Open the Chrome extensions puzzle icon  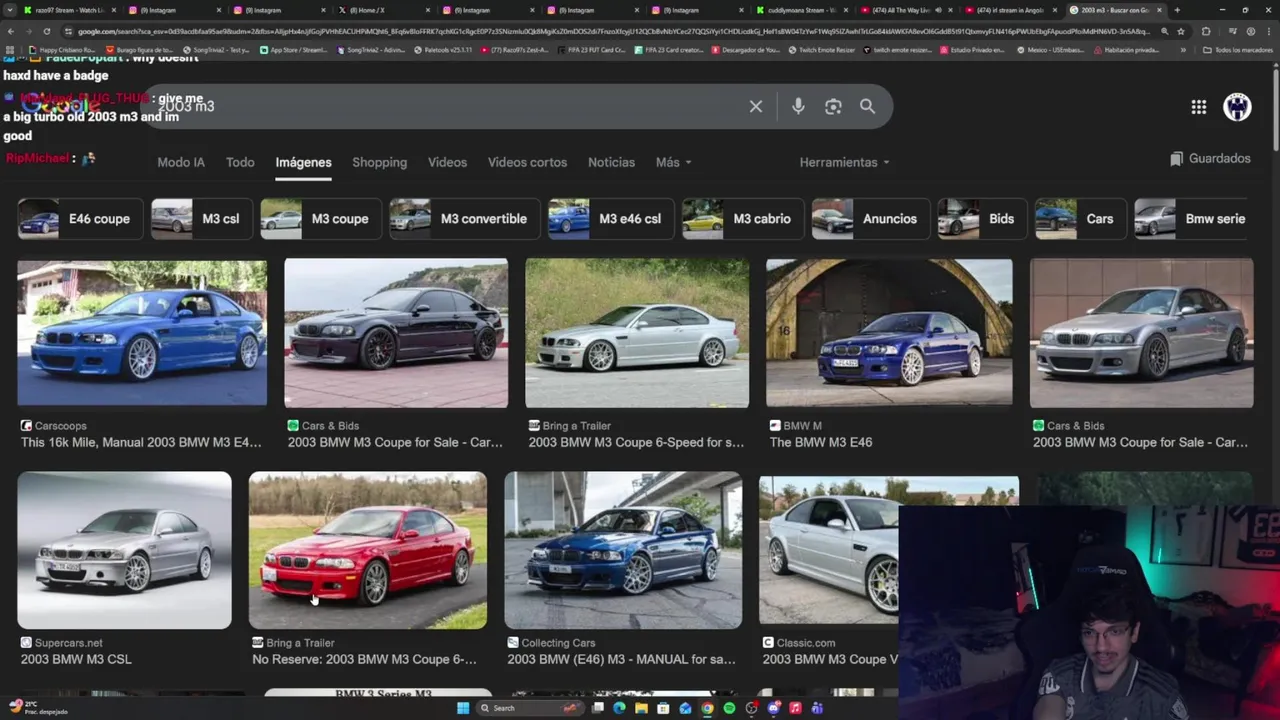coord(1206,31)
